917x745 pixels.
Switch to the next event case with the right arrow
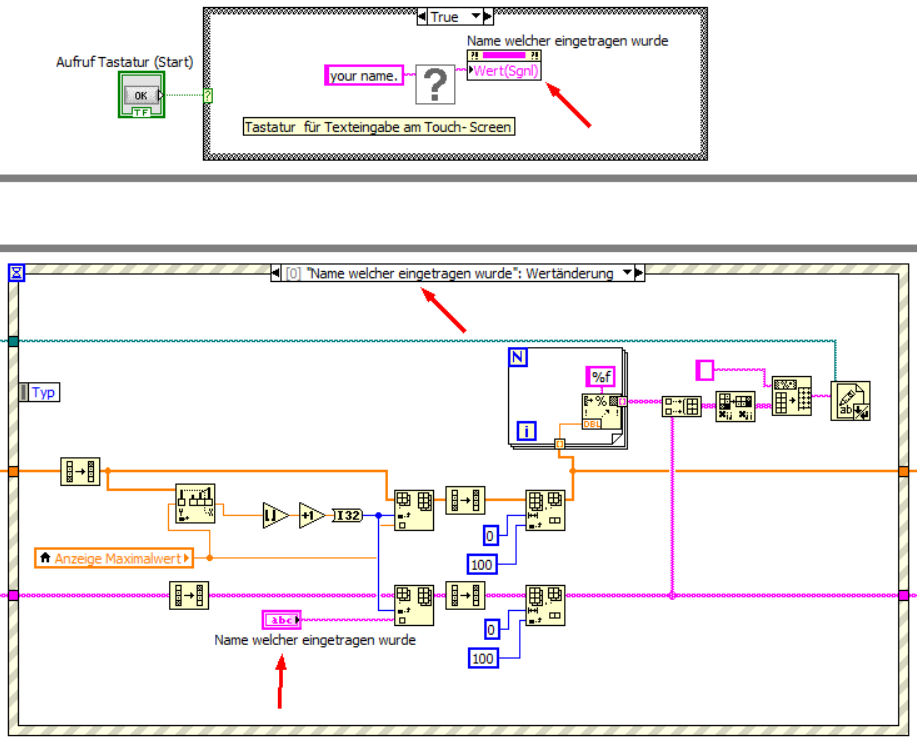(639, 273)
